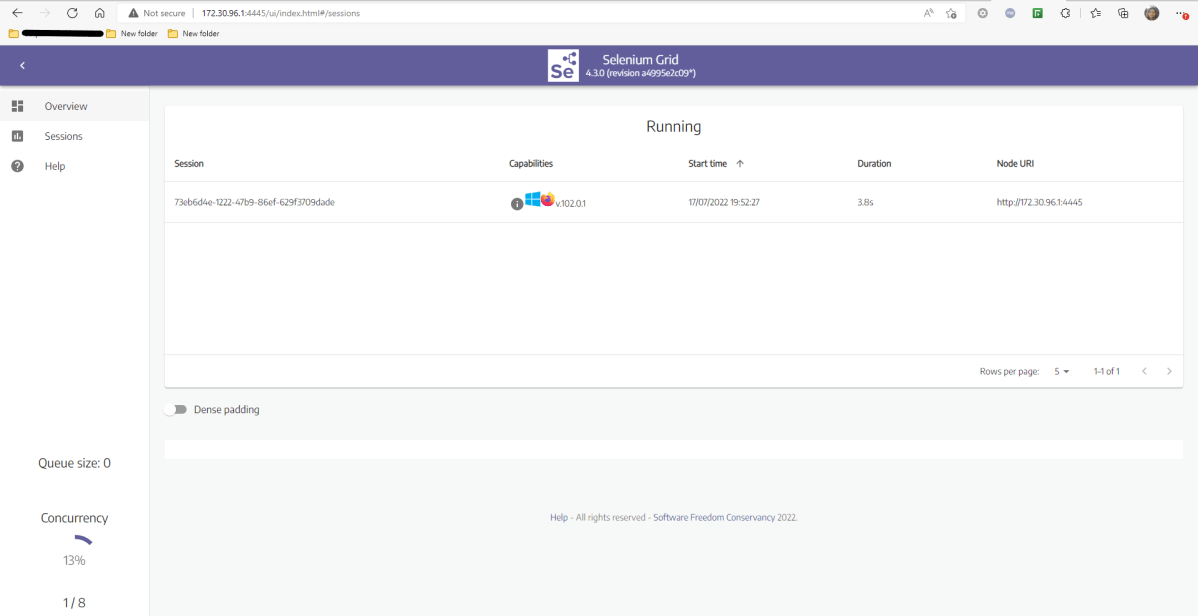Screen dimensions: 1198x616
Task: Click the Selenium logo in the header
Action: pyautogui.click(x=563, y=66)
